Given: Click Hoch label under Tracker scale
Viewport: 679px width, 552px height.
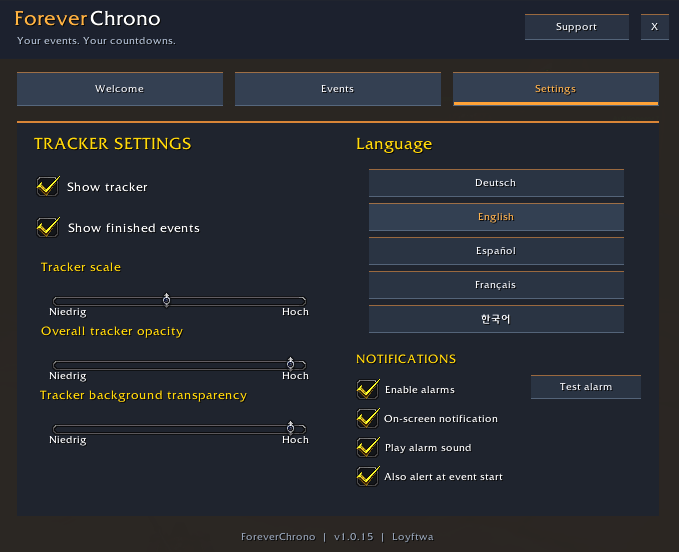Looking at the screenshot, I should (x=295, y=312).
